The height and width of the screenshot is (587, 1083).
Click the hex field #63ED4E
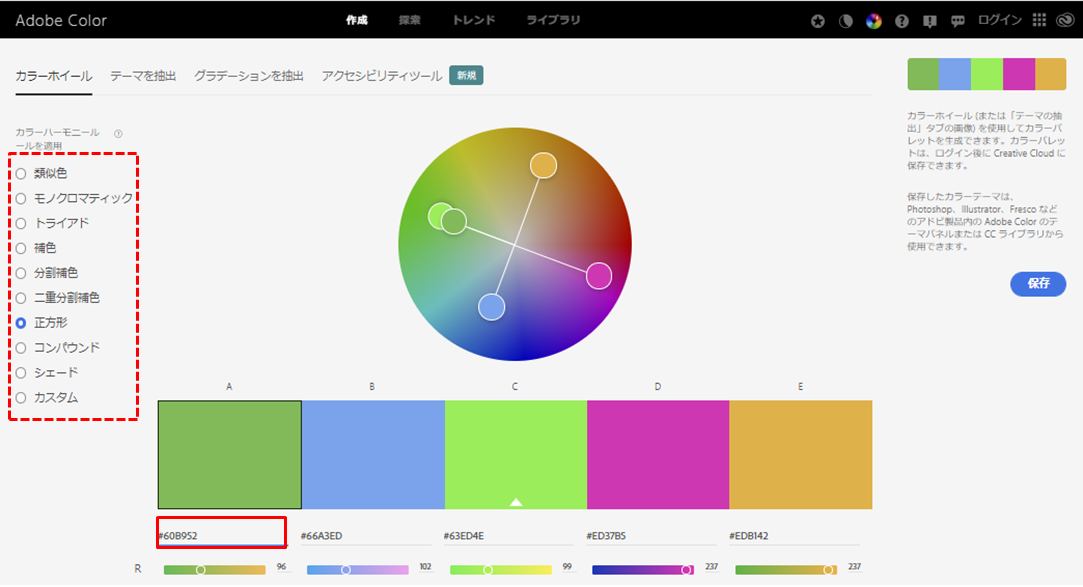(x=509, y=536)
